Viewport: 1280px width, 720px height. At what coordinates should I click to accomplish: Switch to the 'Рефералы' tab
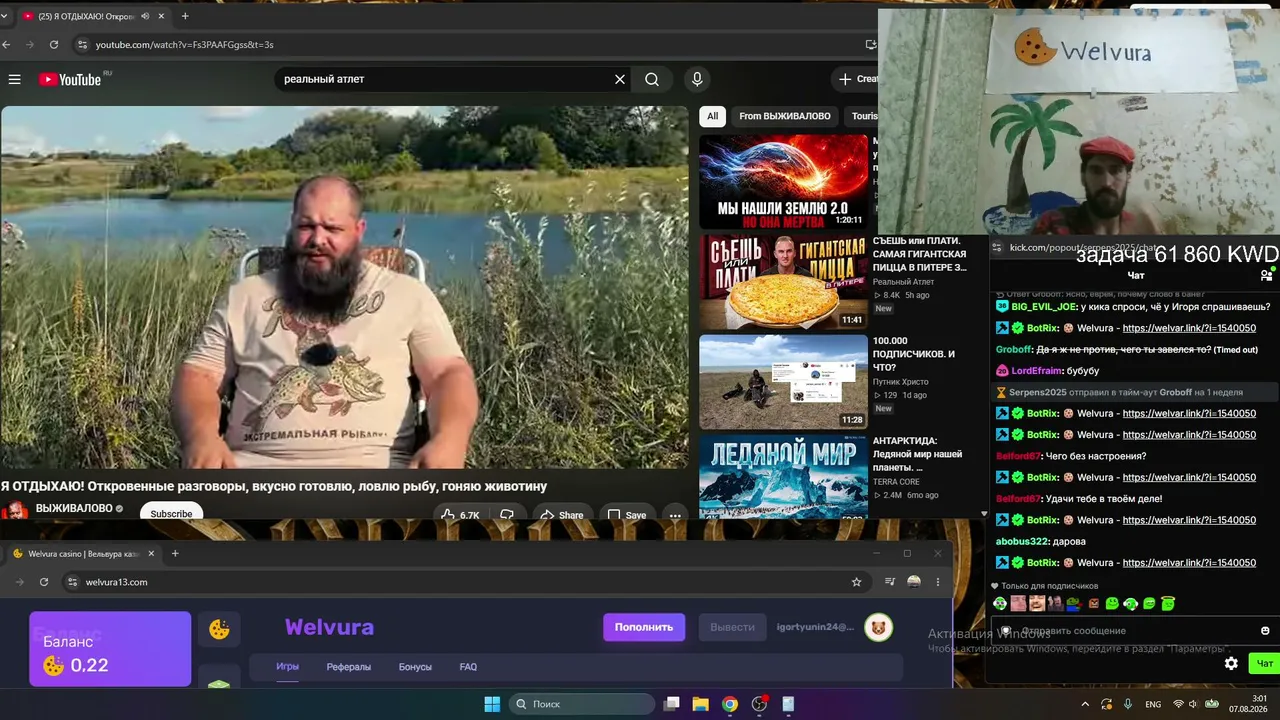click(349, 667)
